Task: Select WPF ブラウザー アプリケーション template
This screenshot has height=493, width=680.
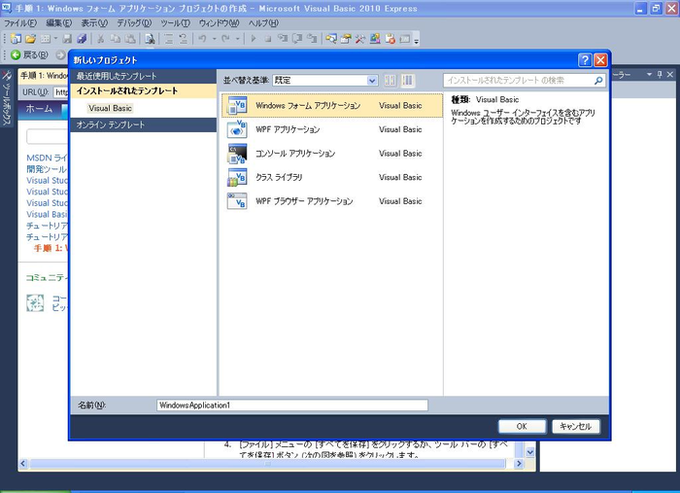Action: 332,201
